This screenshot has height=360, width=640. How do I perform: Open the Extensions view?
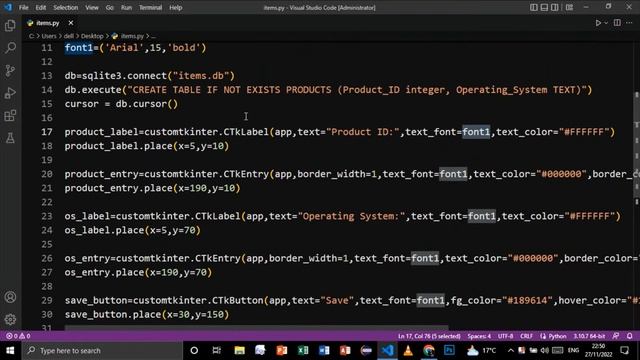tap(10, 116)
